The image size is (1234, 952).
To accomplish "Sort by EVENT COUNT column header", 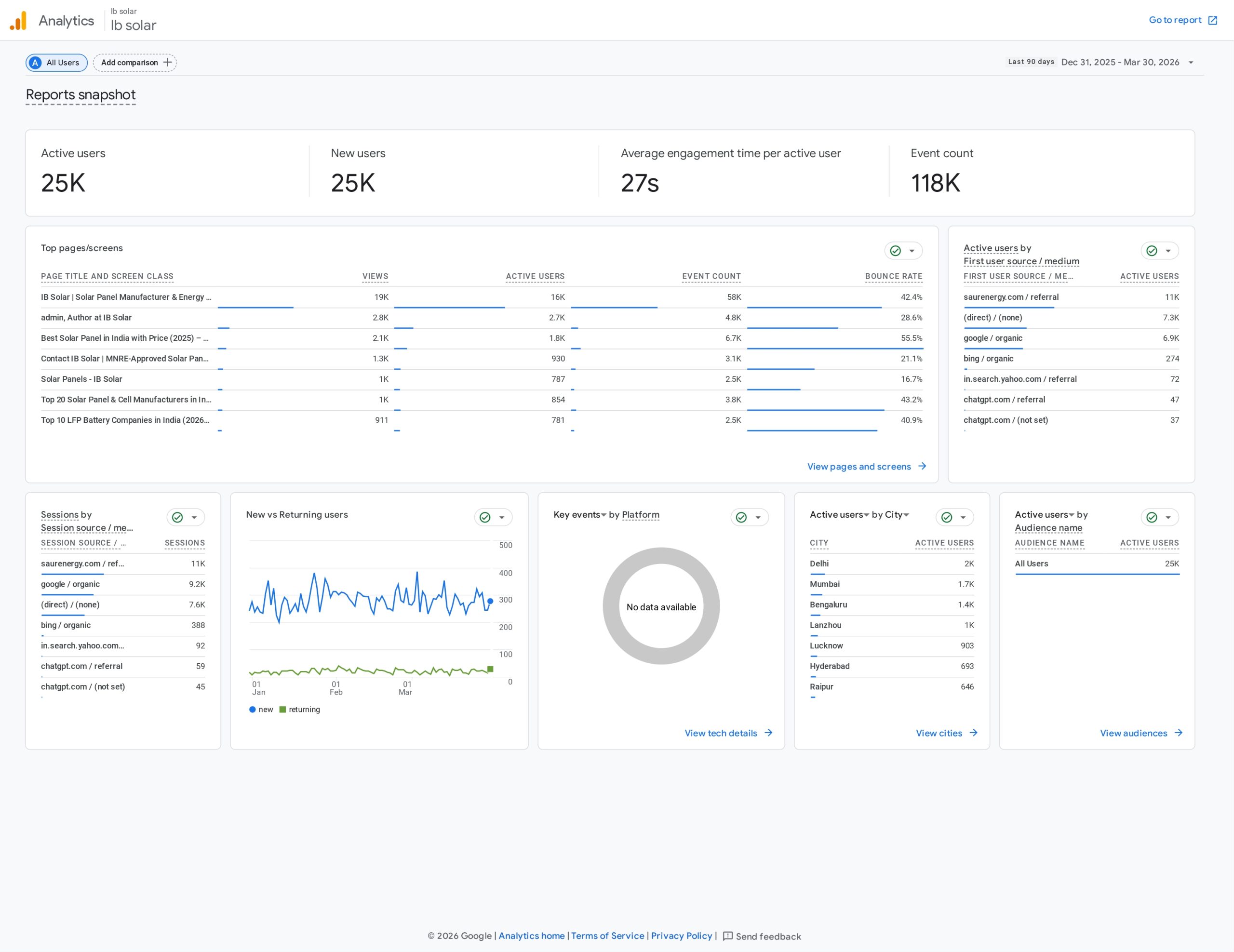I will pos(711,276).
